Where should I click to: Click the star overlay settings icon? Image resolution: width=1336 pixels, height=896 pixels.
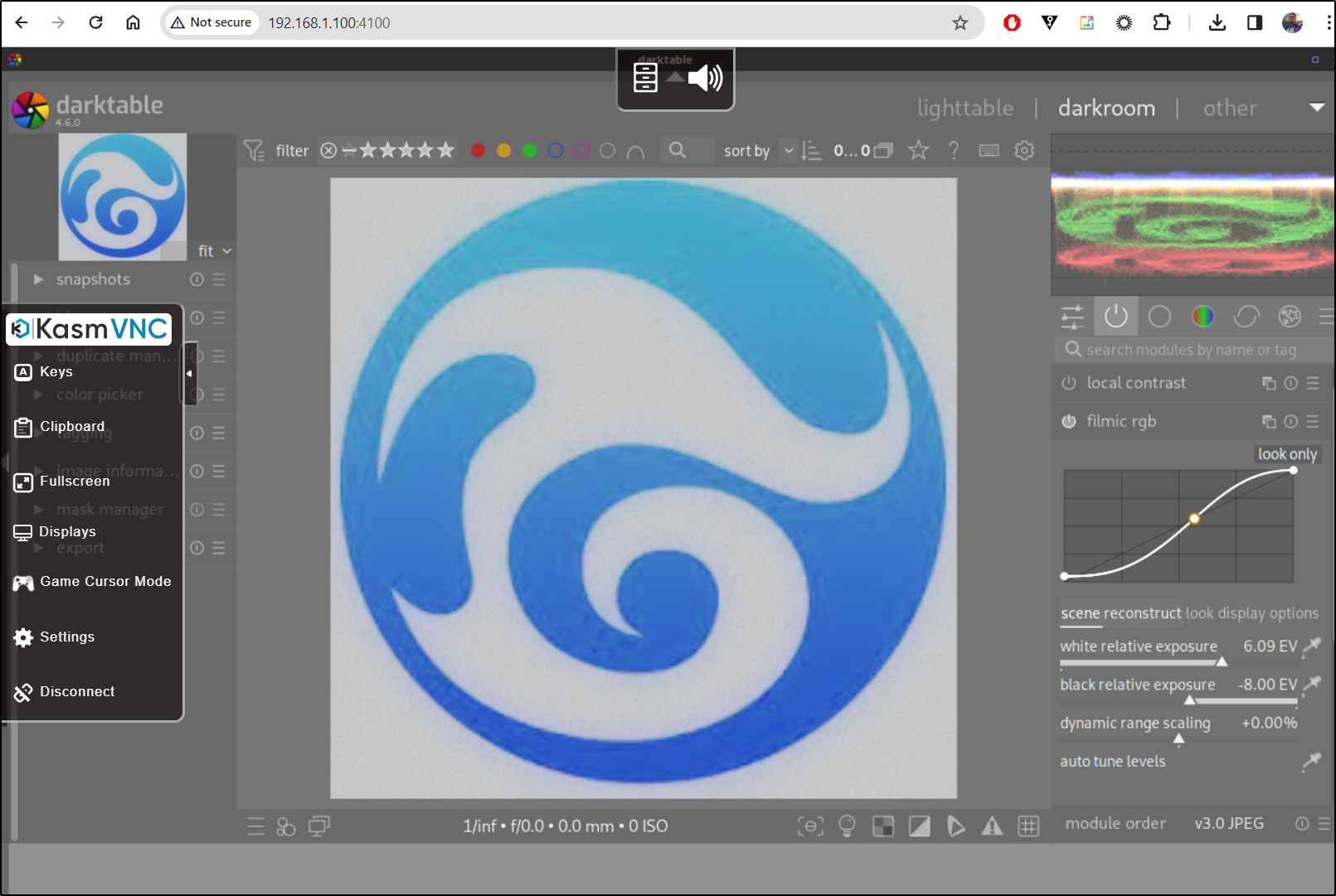918,150
